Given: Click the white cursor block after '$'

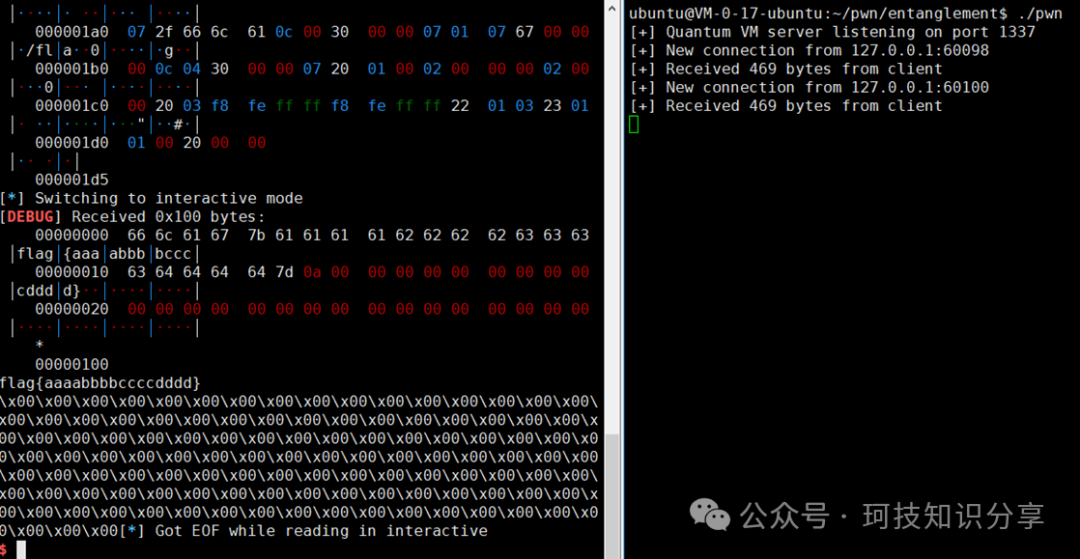Looking at the screenshot, I should (x=21, y=549).
